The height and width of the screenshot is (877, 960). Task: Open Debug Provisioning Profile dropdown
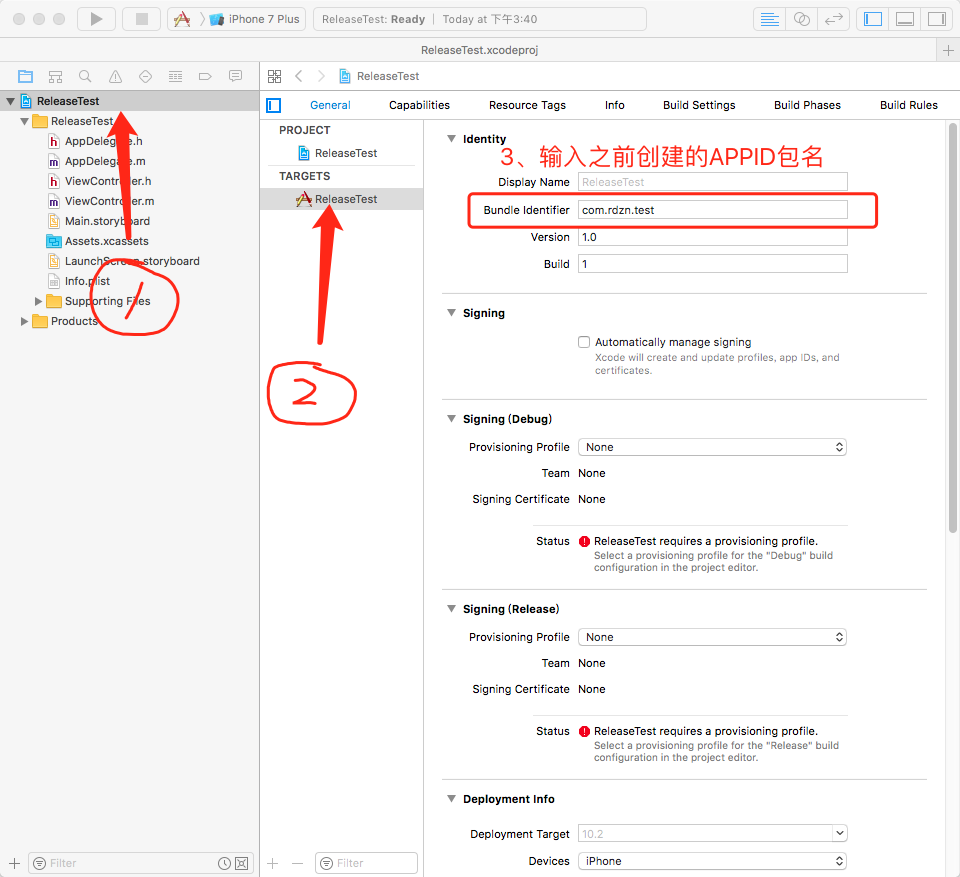click(713, 447)
